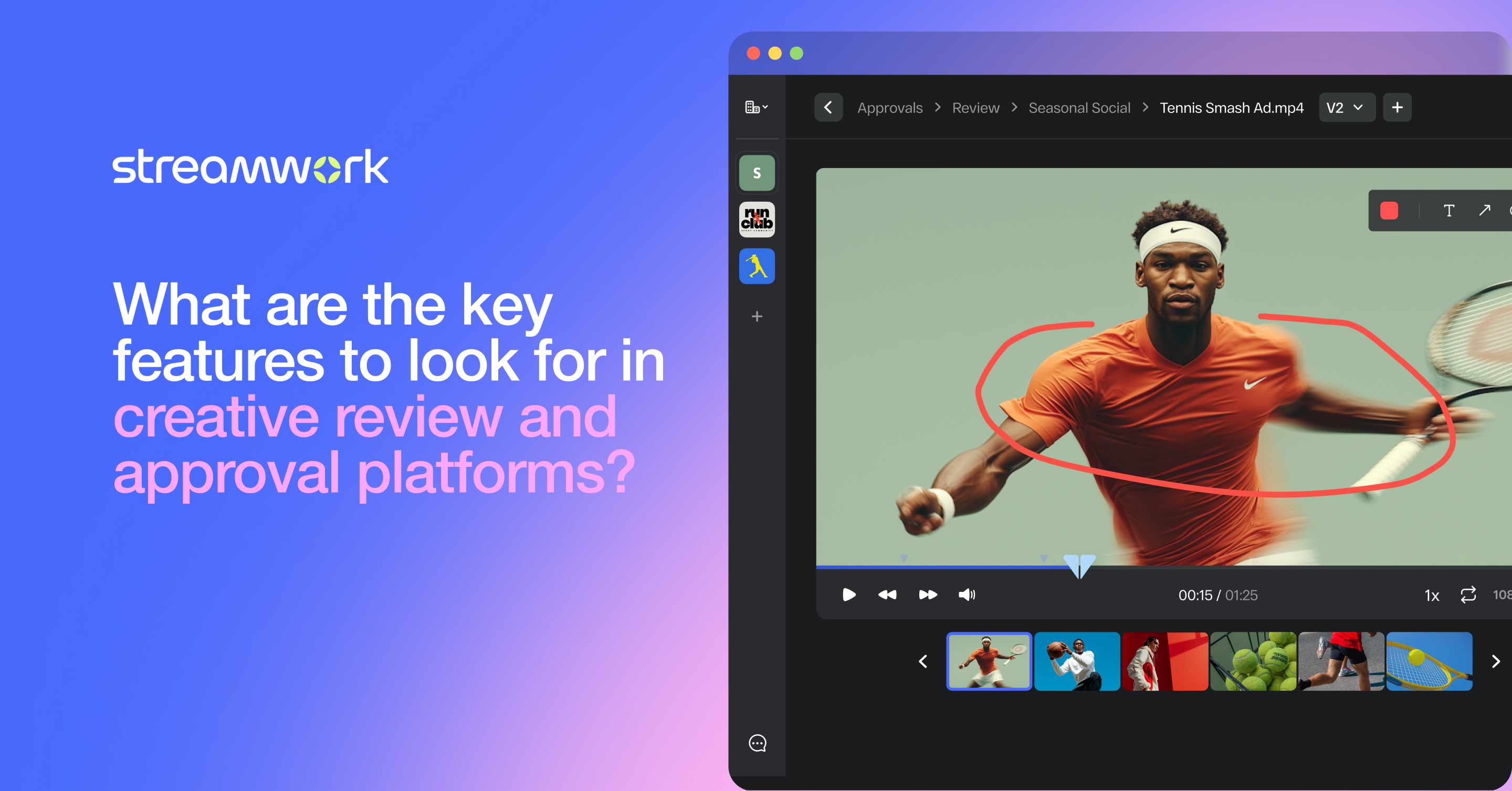Open the green S workspace
This screenshot has width=1512, height=791.
[x=757, y=173]
